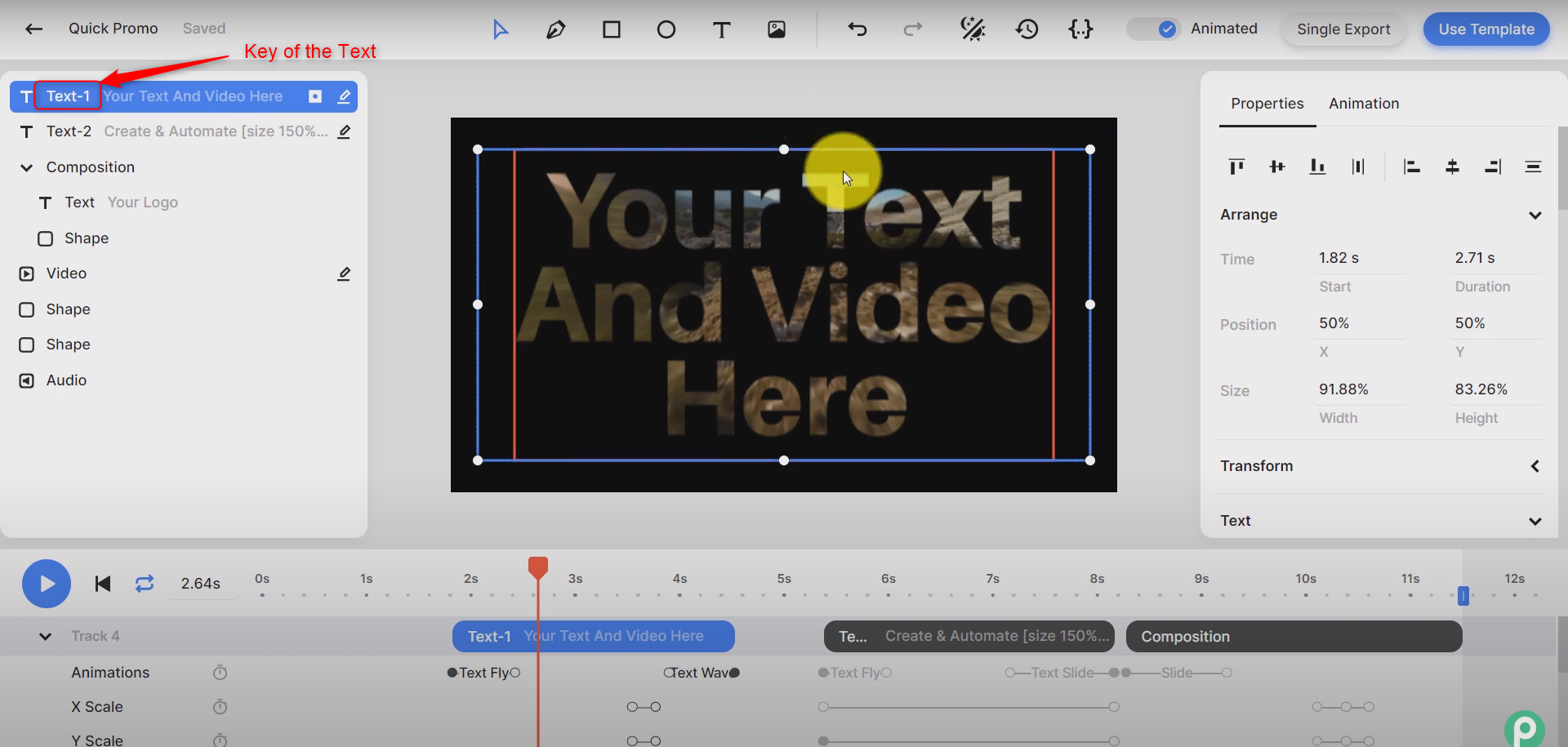Redo the last undone action
The height and width of the screenshot is (747, 1568).
pos(913,30)
